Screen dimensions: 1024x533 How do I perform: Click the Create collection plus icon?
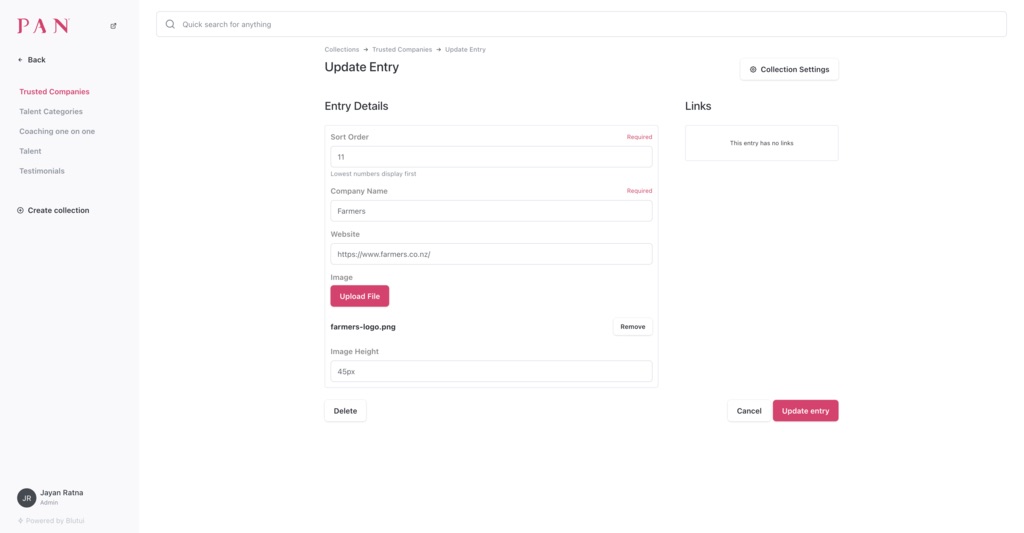tap(20, 210)
